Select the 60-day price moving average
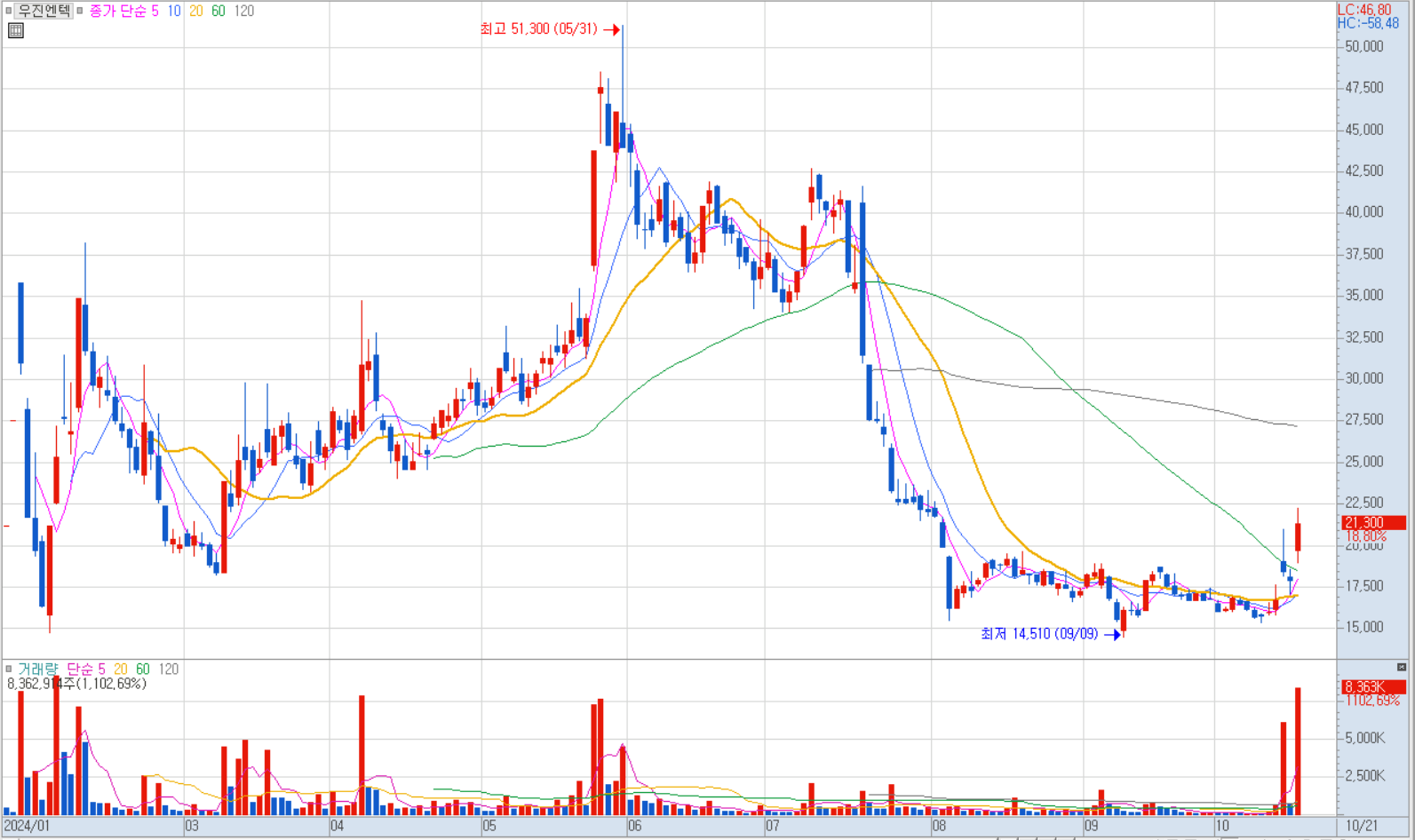This screenshot has width=1415, height=840. click(219, 11)
